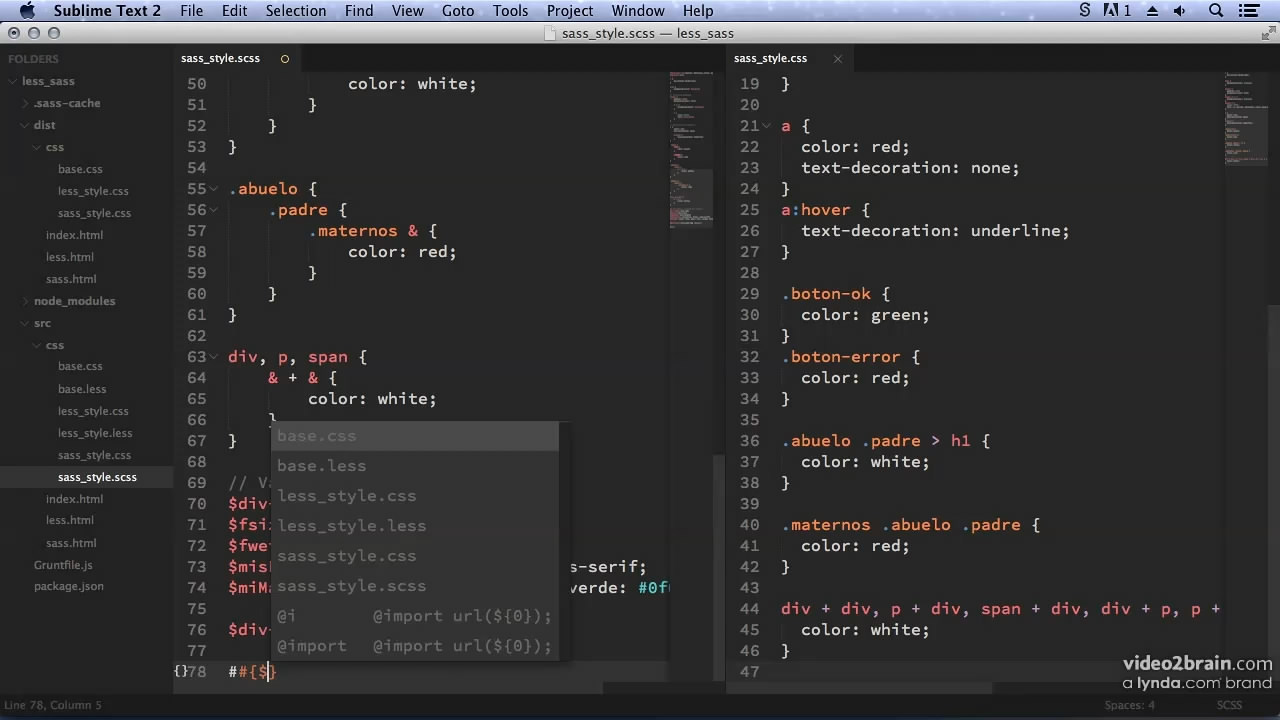Collapse the dist folder
Screen dimensions: 1280x720
pos(25,125)
